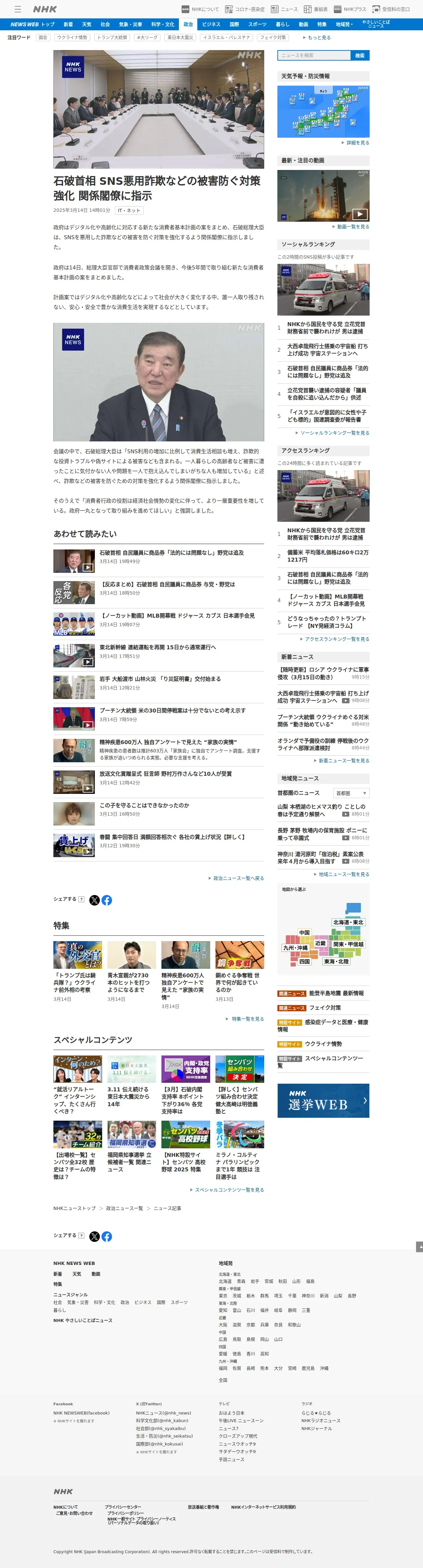This screenshot has height=1568, width=423.
Task: Open the NHKについて header icon link
Action: pos(200,9)
